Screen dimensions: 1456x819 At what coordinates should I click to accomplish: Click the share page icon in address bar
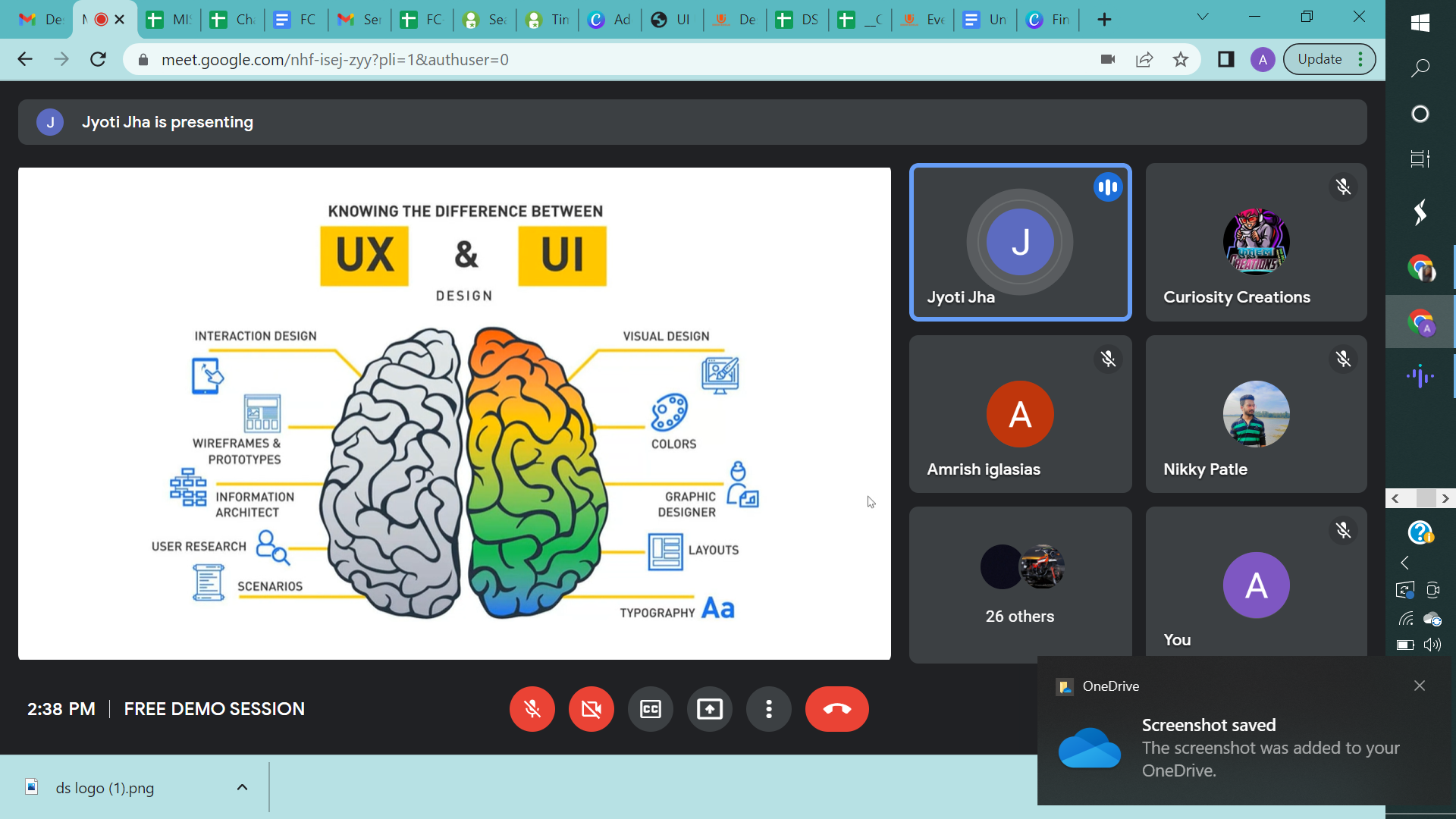point(1144,59)
